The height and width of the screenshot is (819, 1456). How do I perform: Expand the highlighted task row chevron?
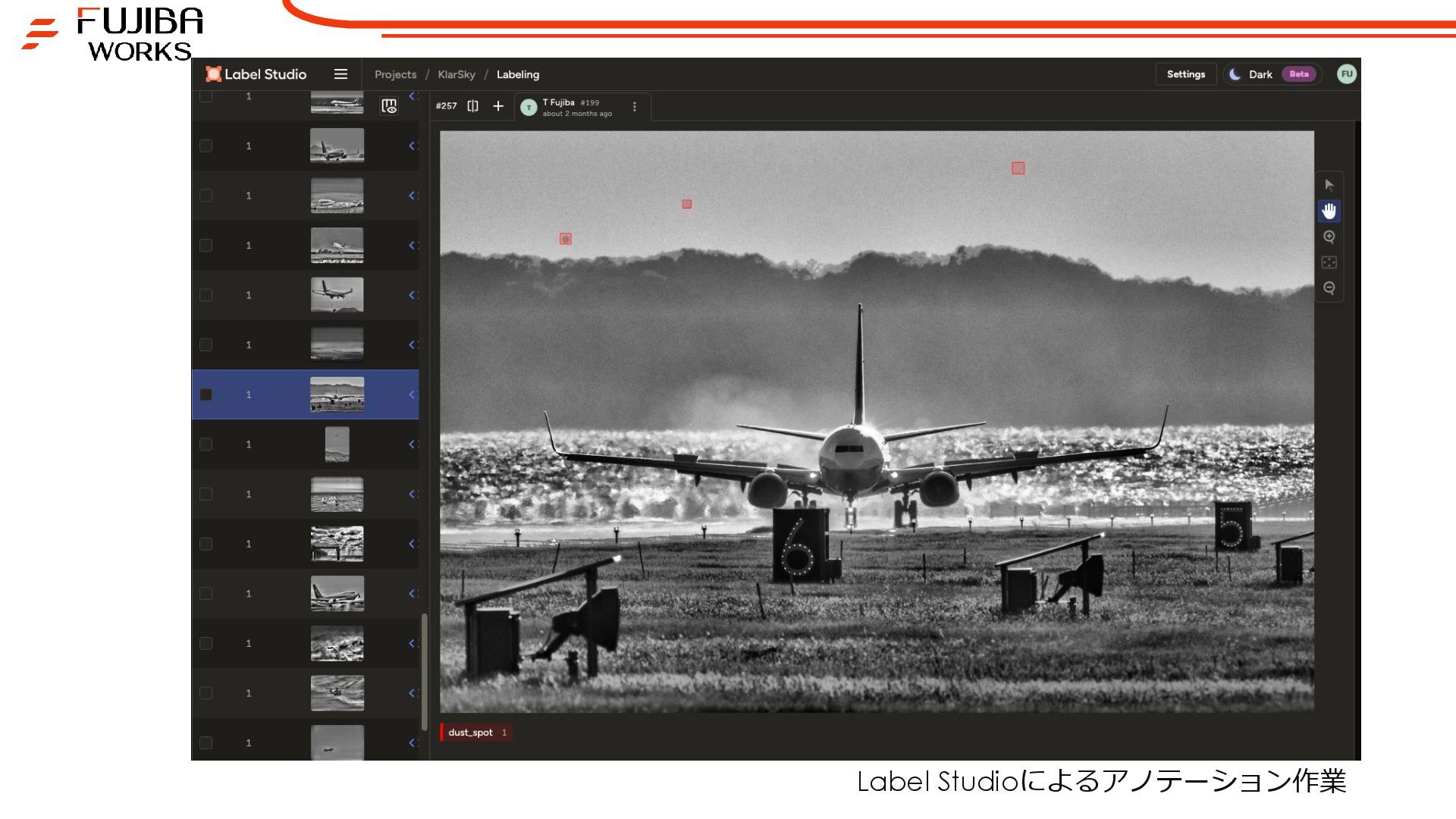(413, 394)
